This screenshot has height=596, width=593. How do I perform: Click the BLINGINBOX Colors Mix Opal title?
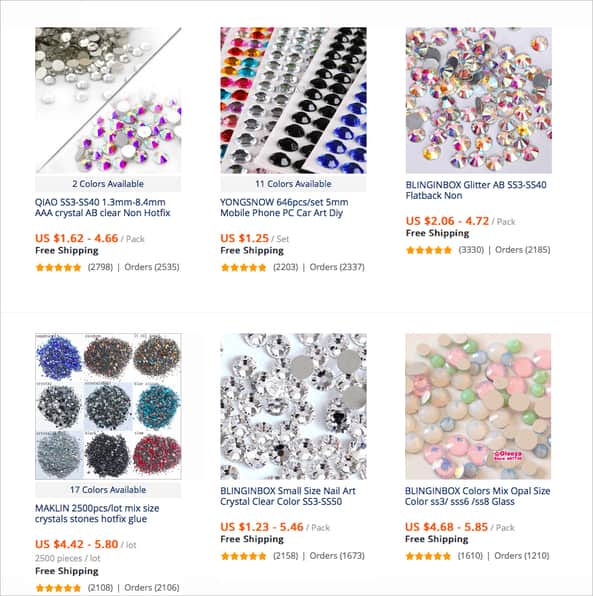(477, 496)
